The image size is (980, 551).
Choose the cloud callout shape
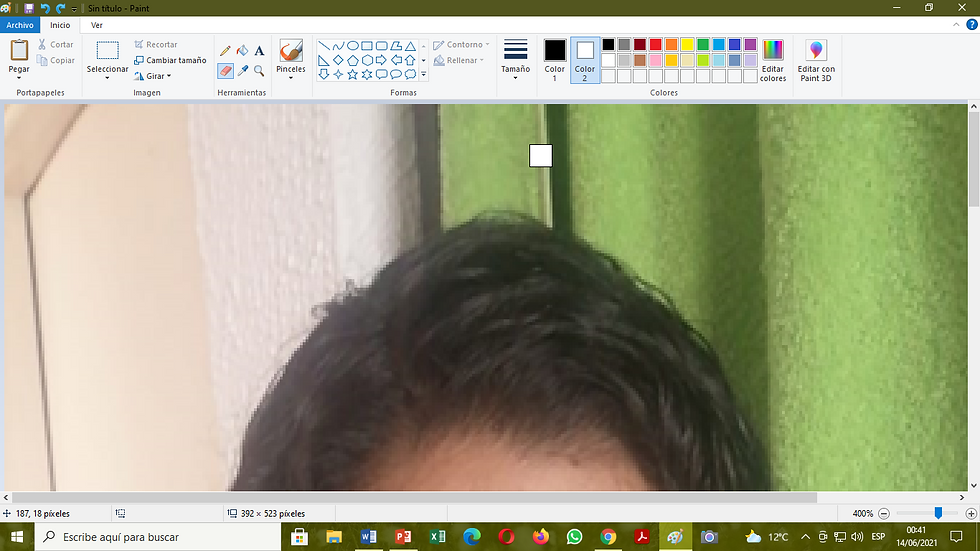tap(410, 74)
